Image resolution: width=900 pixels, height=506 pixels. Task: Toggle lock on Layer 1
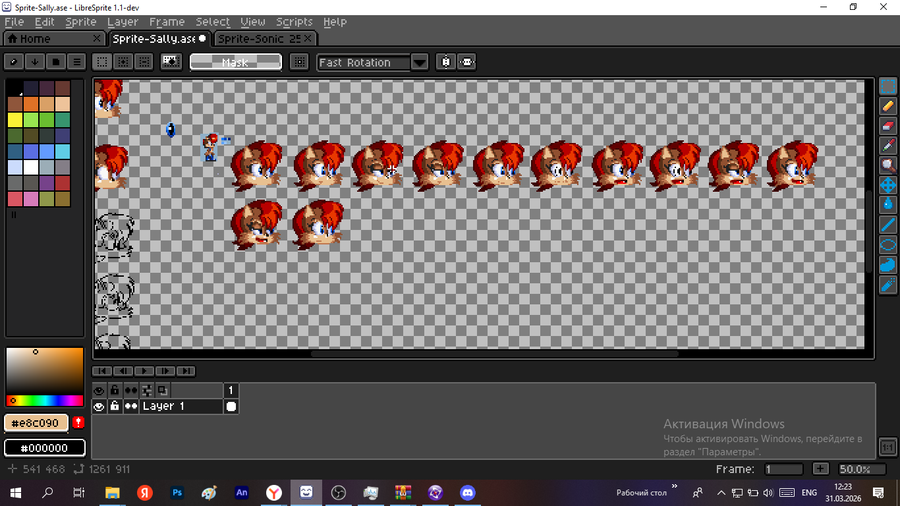115,407
